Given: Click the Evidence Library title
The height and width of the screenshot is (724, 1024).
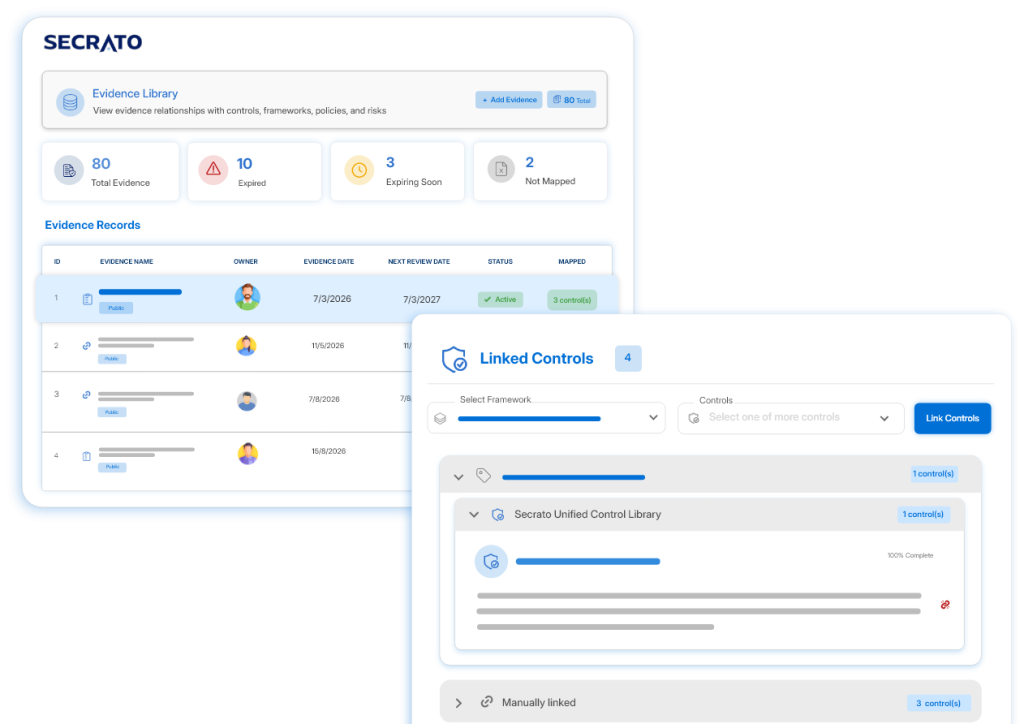Looking at the screenshot, I should point(135,93).
